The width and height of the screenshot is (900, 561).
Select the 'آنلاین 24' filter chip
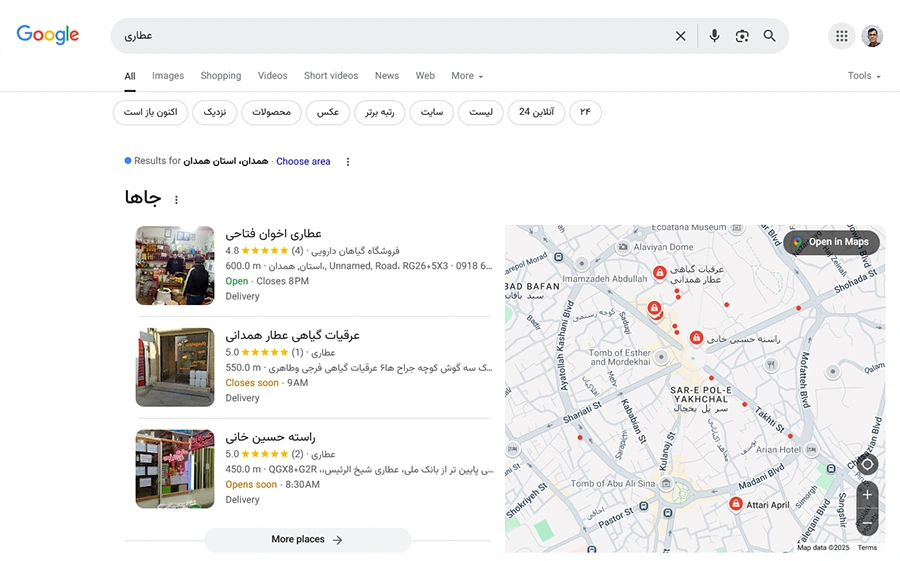click(x=536, y=112)
